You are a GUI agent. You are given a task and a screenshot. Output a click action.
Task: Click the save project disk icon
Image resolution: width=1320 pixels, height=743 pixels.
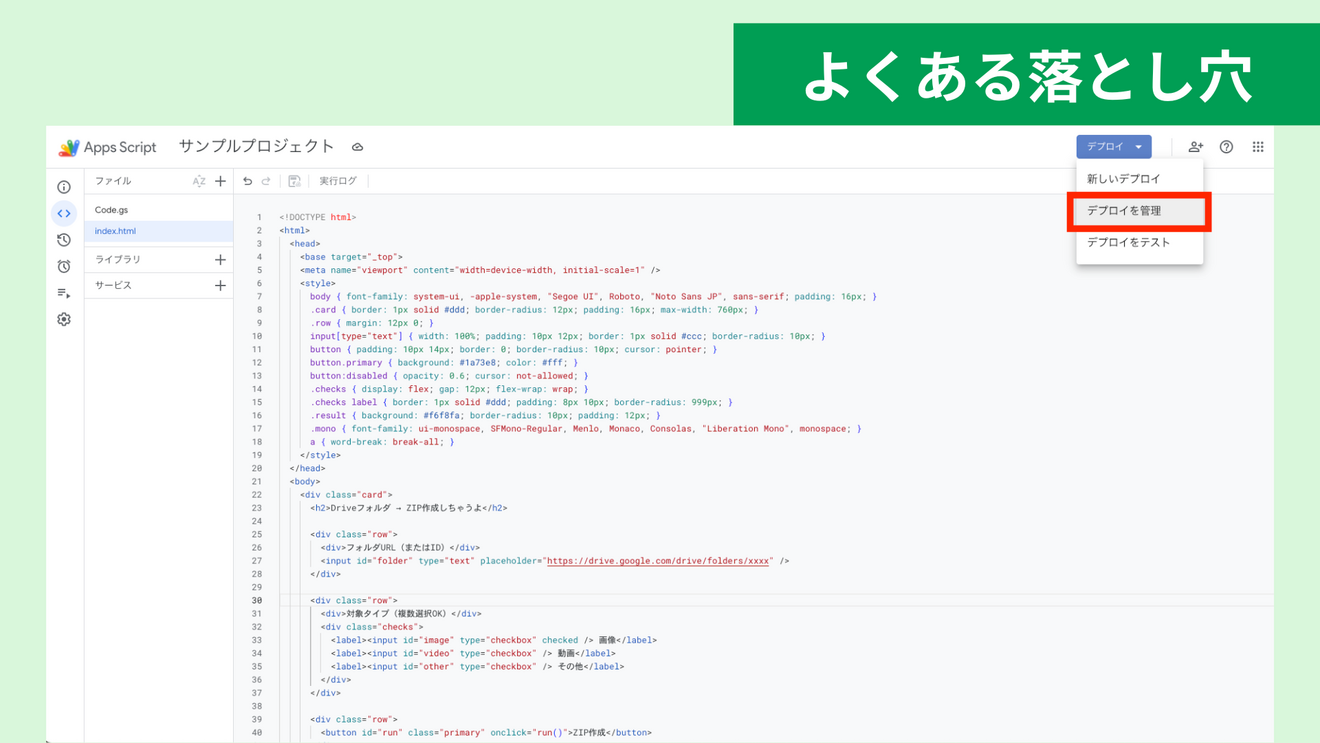tap(294, 181)
